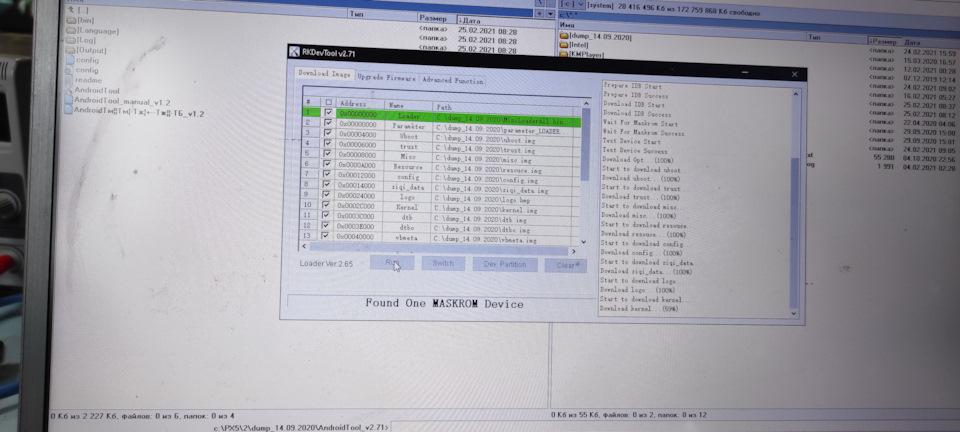Click the Run button in RKDevTool
960x432 pixels.
392,263
